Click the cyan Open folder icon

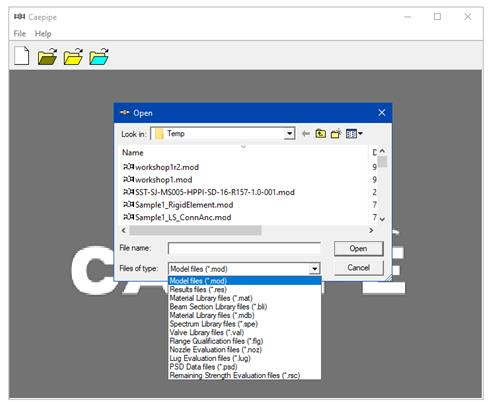coord(99,56)
